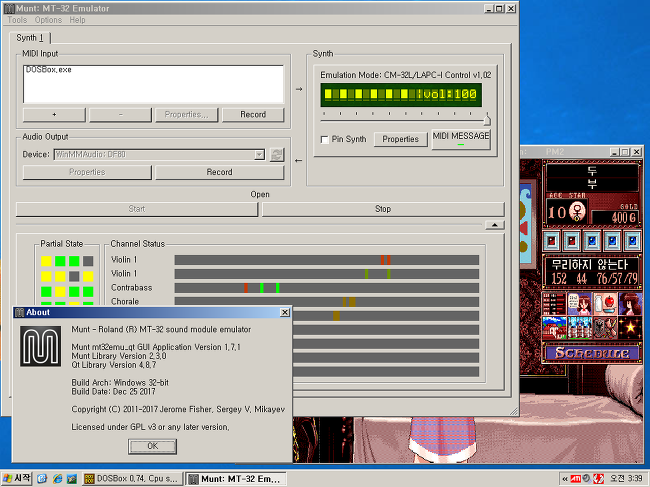
Task: Click the Emulation Mode label text
Action: (405, 75)
